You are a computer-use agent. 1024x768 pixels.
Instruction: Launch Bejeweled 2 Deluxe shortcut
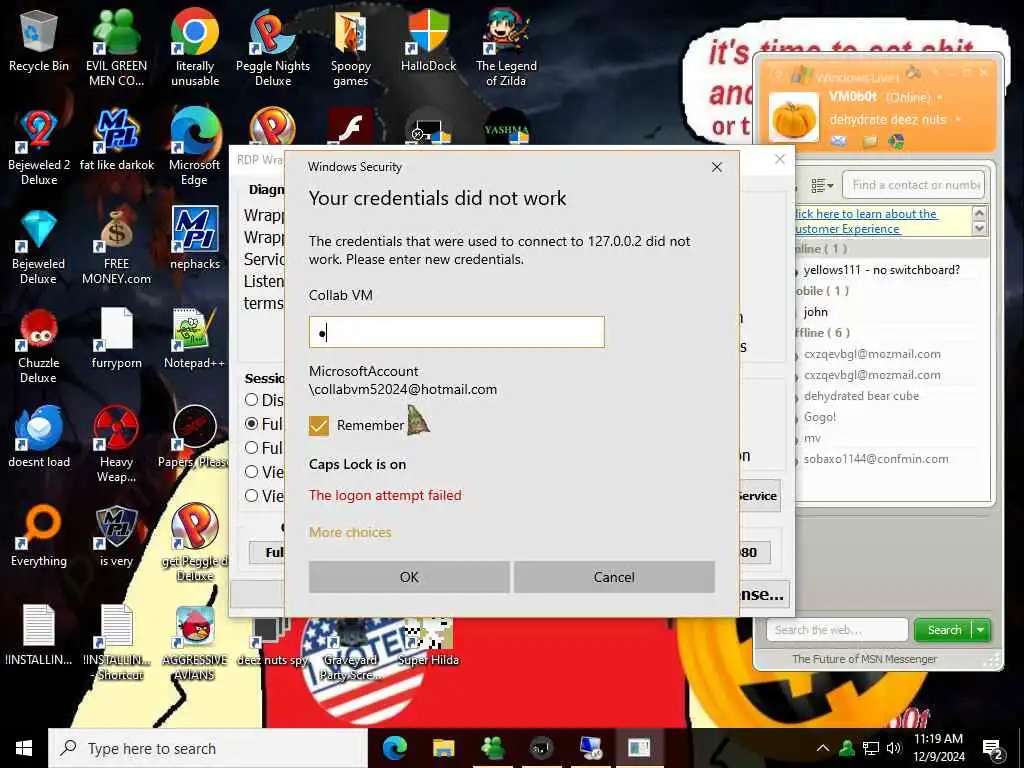point(39,147)
